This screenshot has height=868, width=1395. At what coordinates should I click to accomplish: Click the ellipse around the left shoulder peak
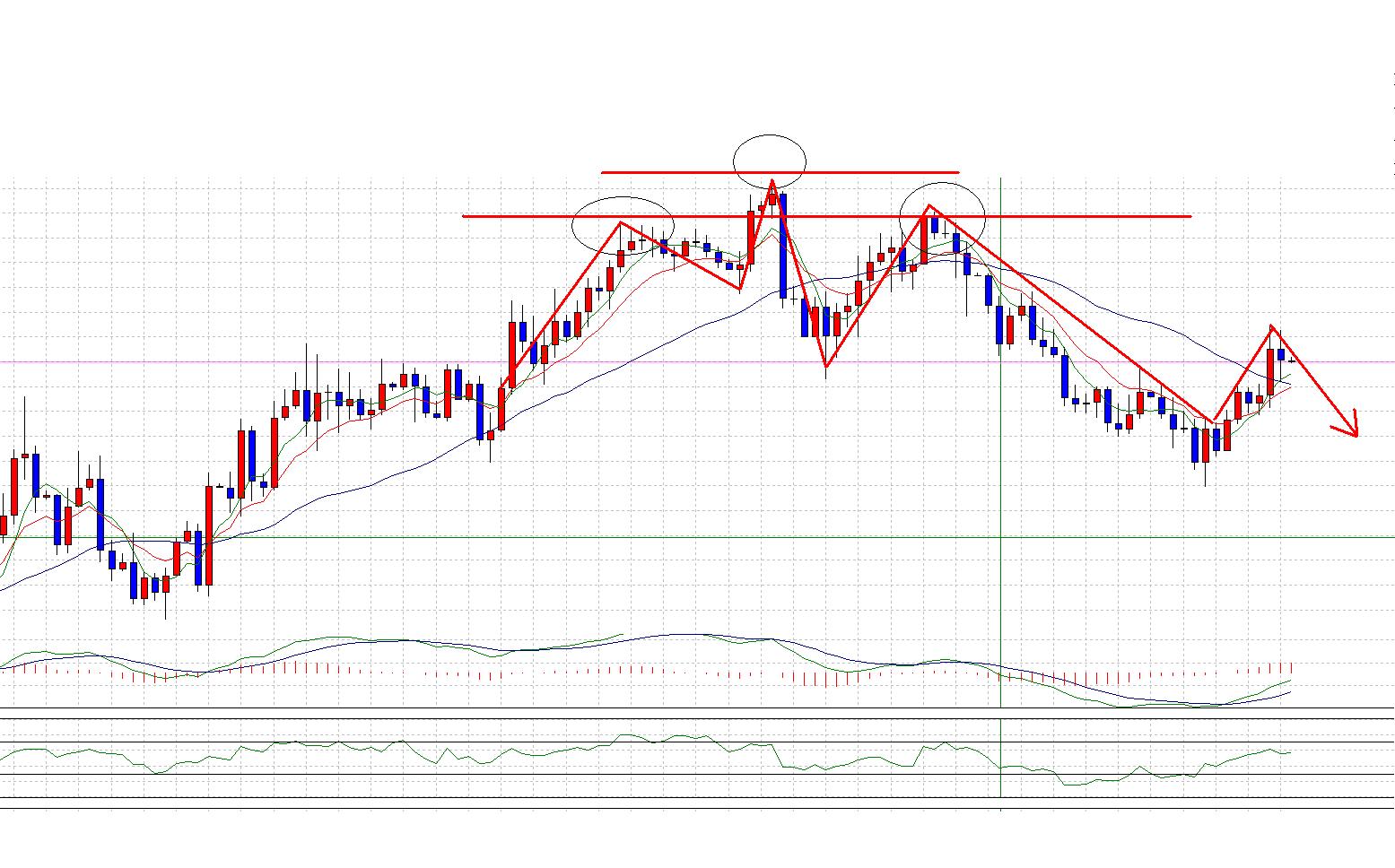pyautogui.click(x=623, y=224)
